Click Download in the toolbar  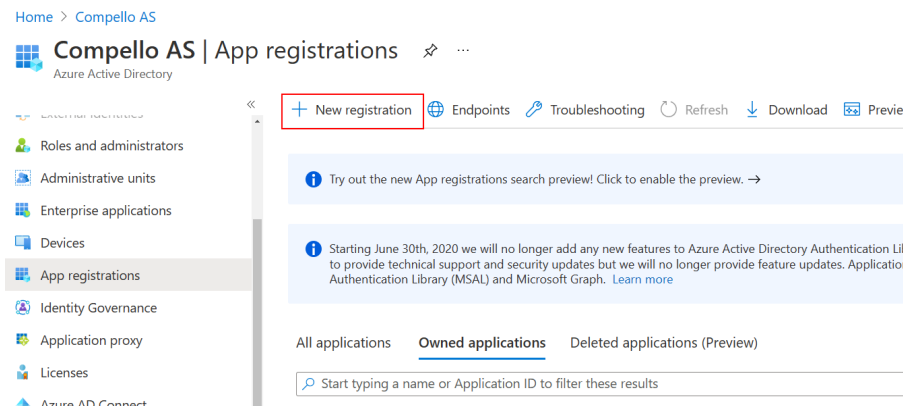click(786, 110)
